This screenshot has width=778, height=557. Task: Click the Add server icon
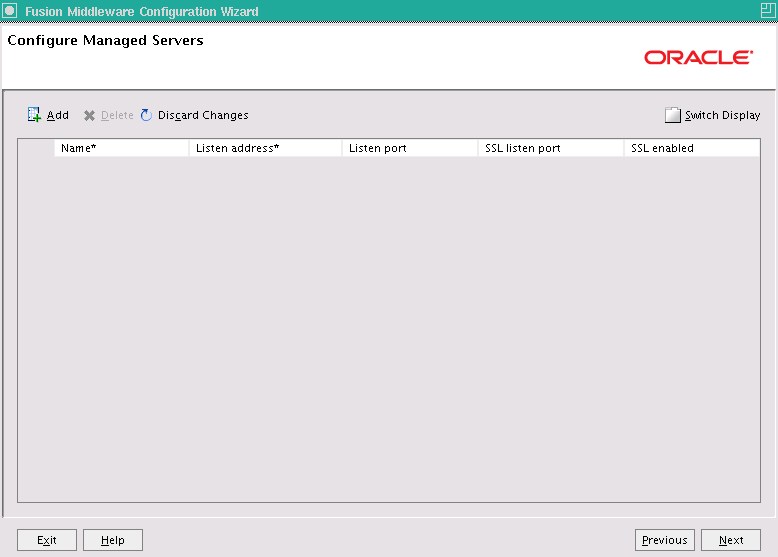click(x=34, y=115)
